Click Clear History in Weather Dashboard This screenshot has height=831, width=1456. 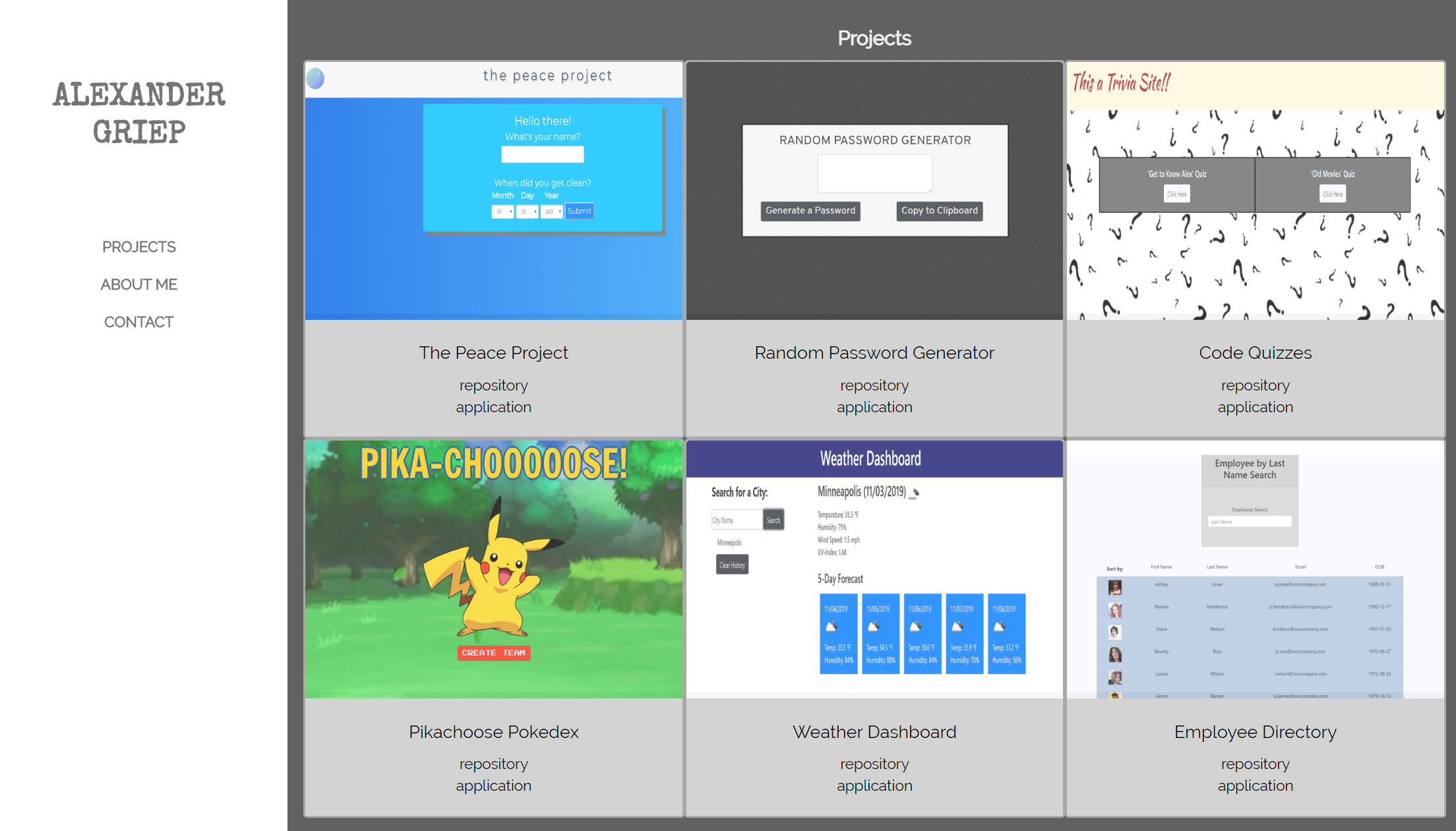pos(732,564)
